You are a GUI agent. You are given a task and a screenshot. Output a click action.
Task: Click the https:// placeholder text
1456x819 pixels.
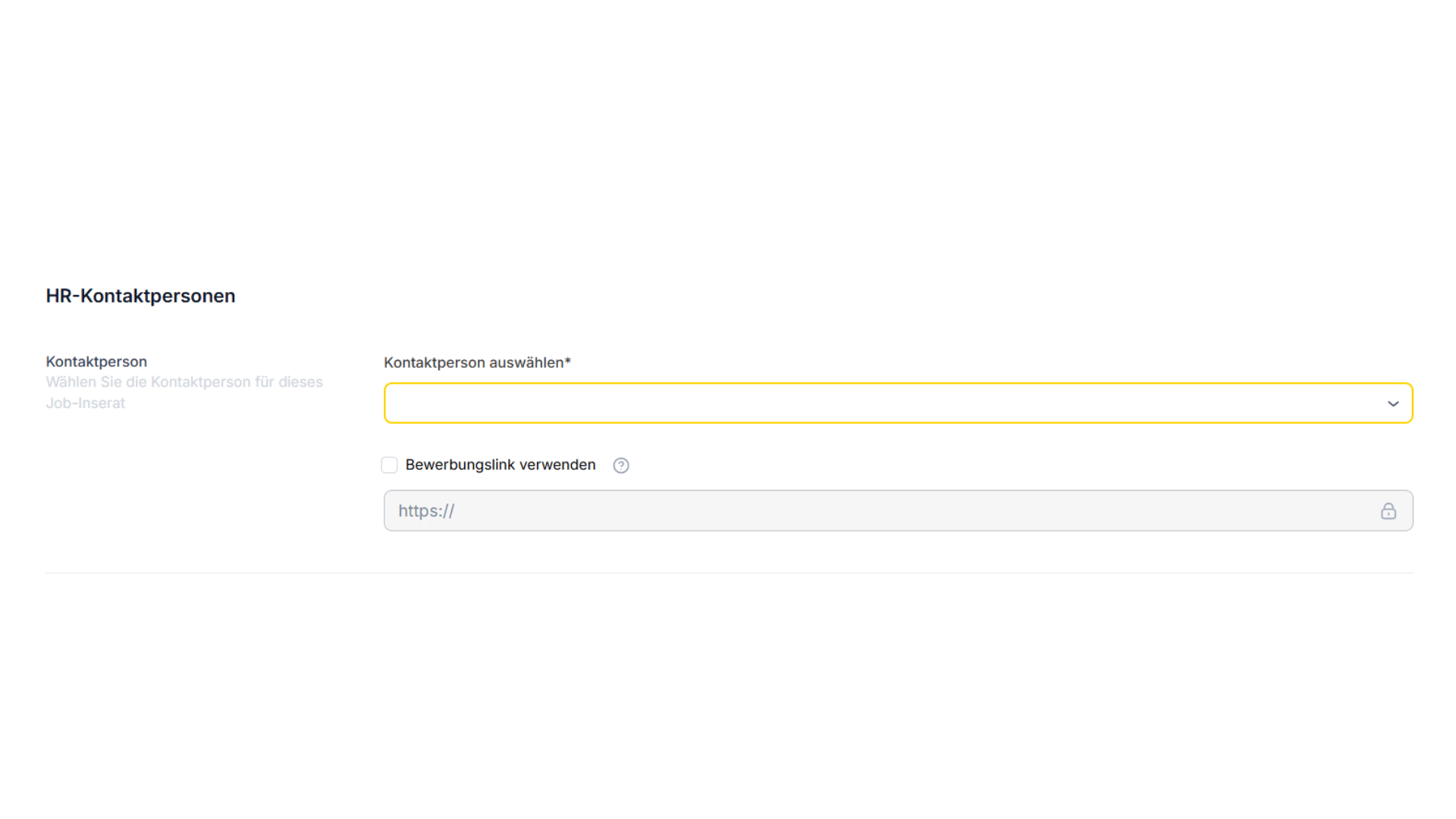(426, 511)
